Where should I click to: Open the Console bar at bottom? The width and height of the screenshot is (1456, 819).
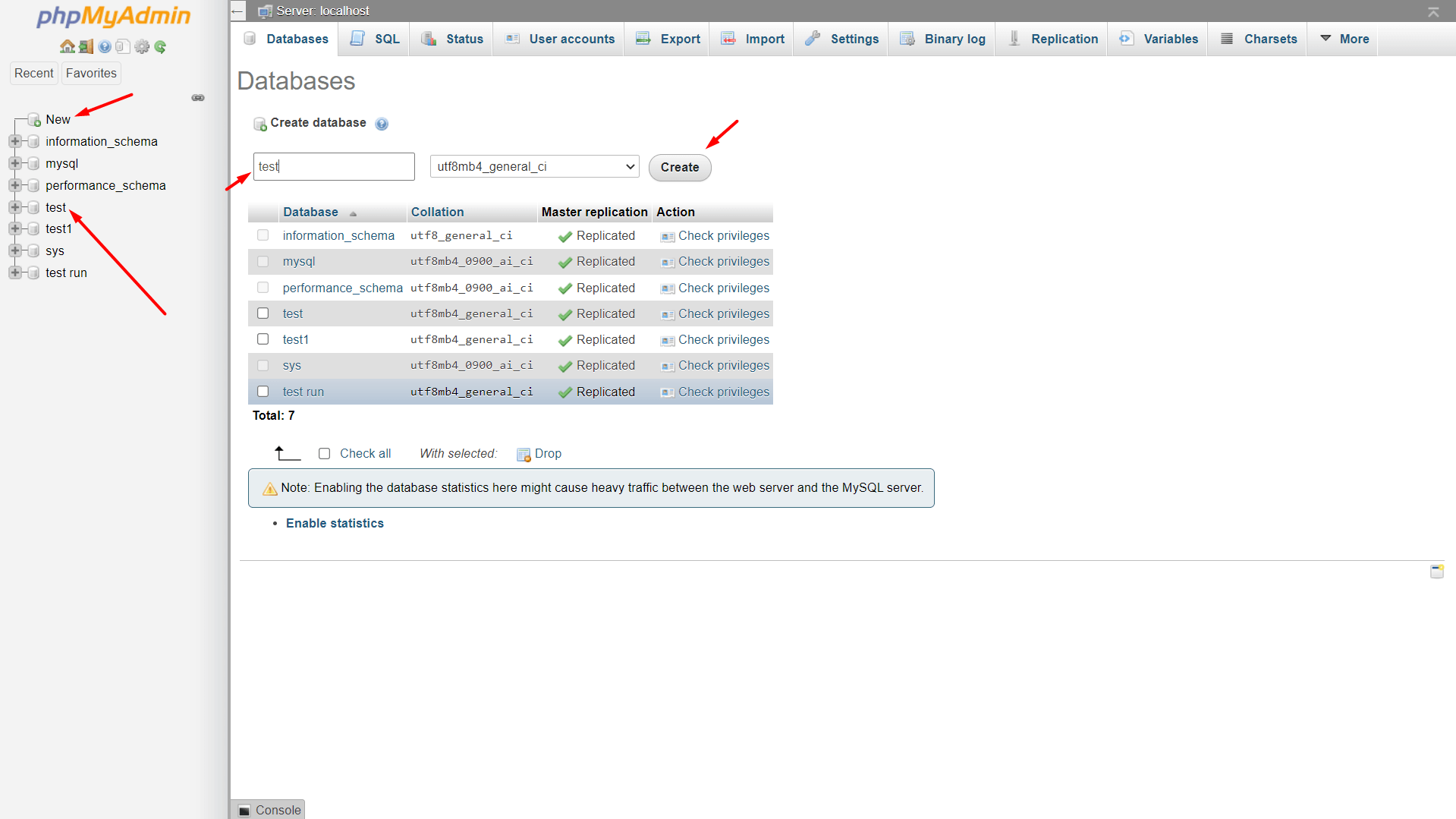(269, 810)
